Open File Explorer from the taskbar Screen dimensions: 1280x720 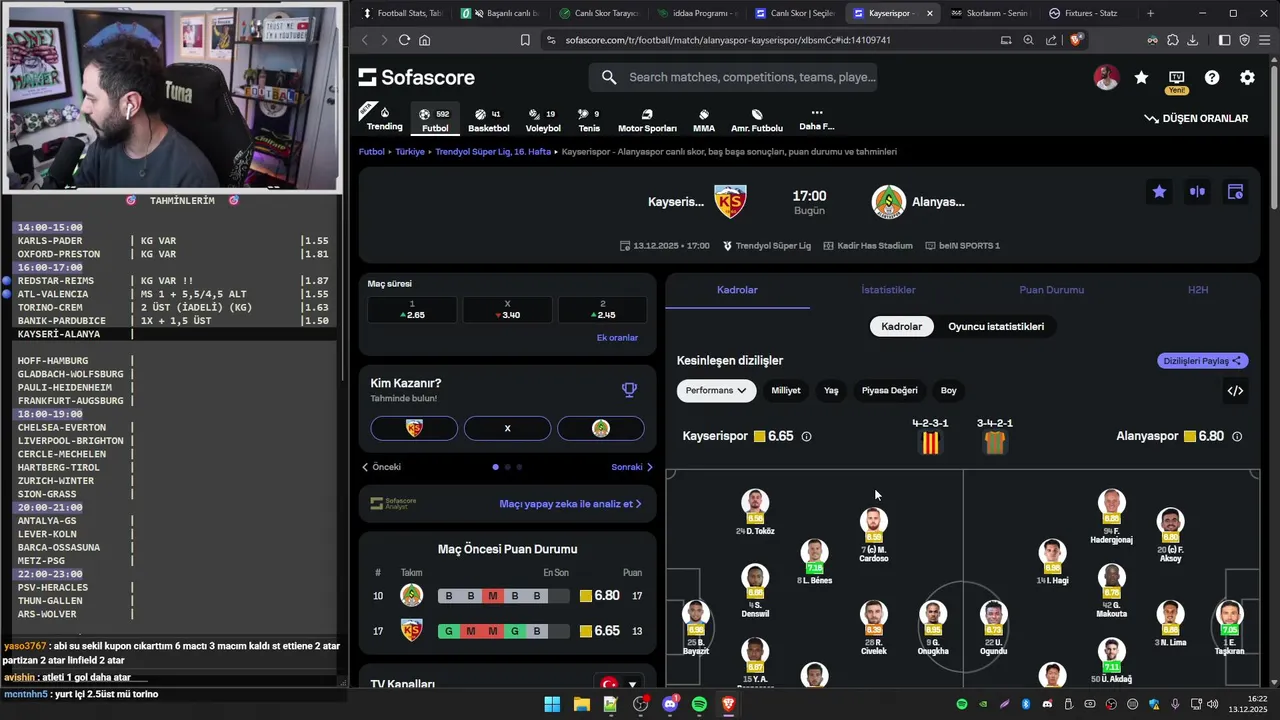click(581, 704)
